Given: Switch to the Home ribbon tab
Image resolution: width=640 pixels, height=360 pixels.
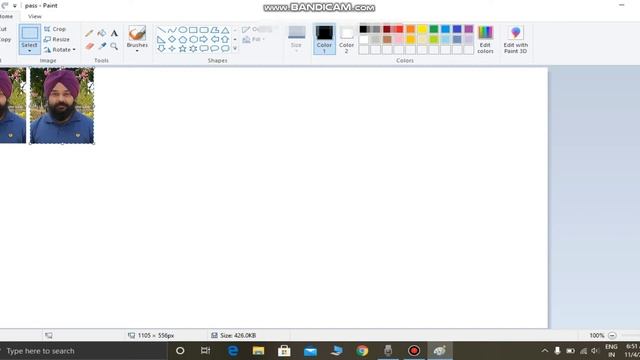Looking at the screenshot, I should point(7,16).
